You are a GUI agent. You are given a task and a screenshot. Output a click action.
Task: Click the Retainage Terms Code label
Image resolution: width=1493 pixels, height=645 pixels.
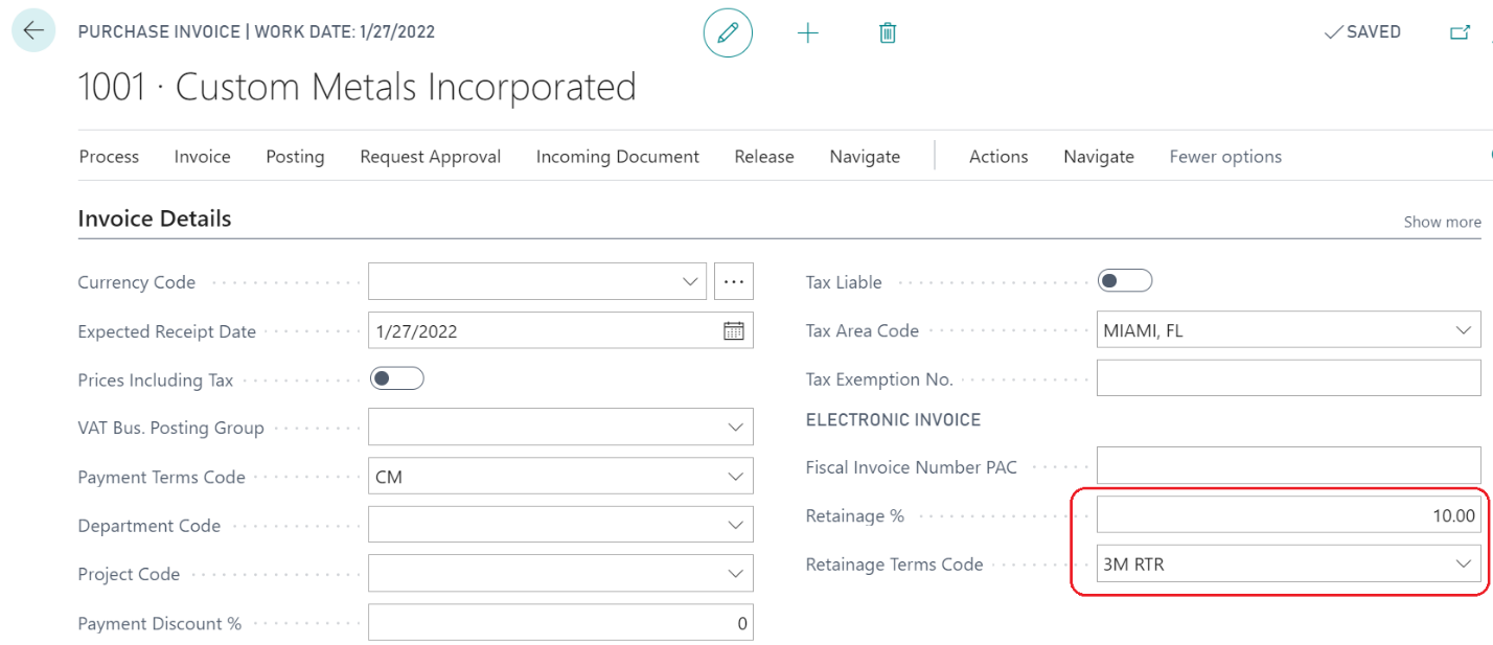pyautogui.click(x=894, y=564)
